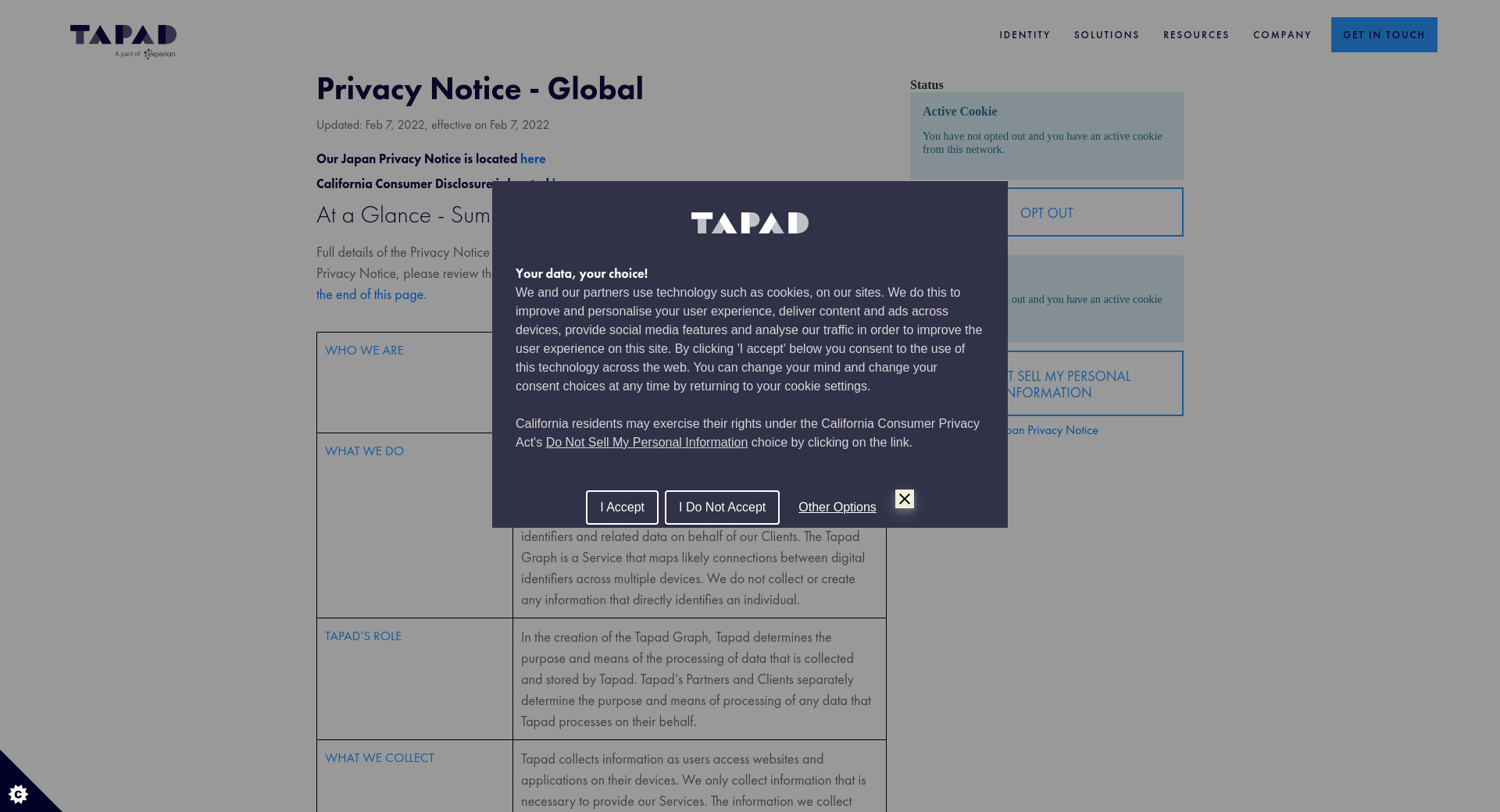Image resolution: width=1500 pixels, height=812 pixels.
Task: Click the Privacy Notice - Global heading
Action: click(480, 89)
